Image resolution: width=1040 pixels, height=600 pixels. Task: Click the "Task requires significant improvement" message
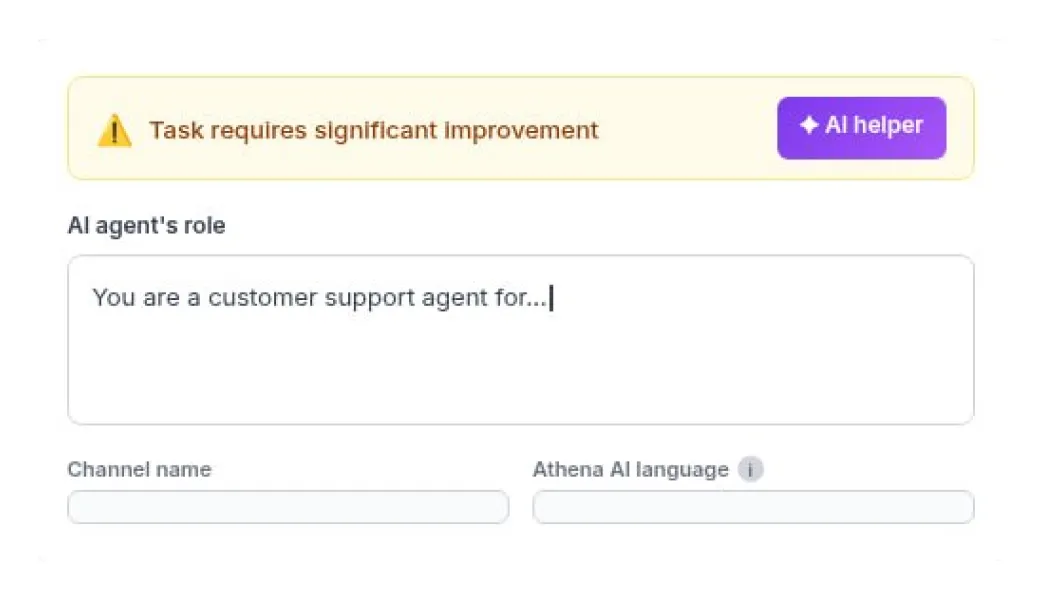coord(373,131)
